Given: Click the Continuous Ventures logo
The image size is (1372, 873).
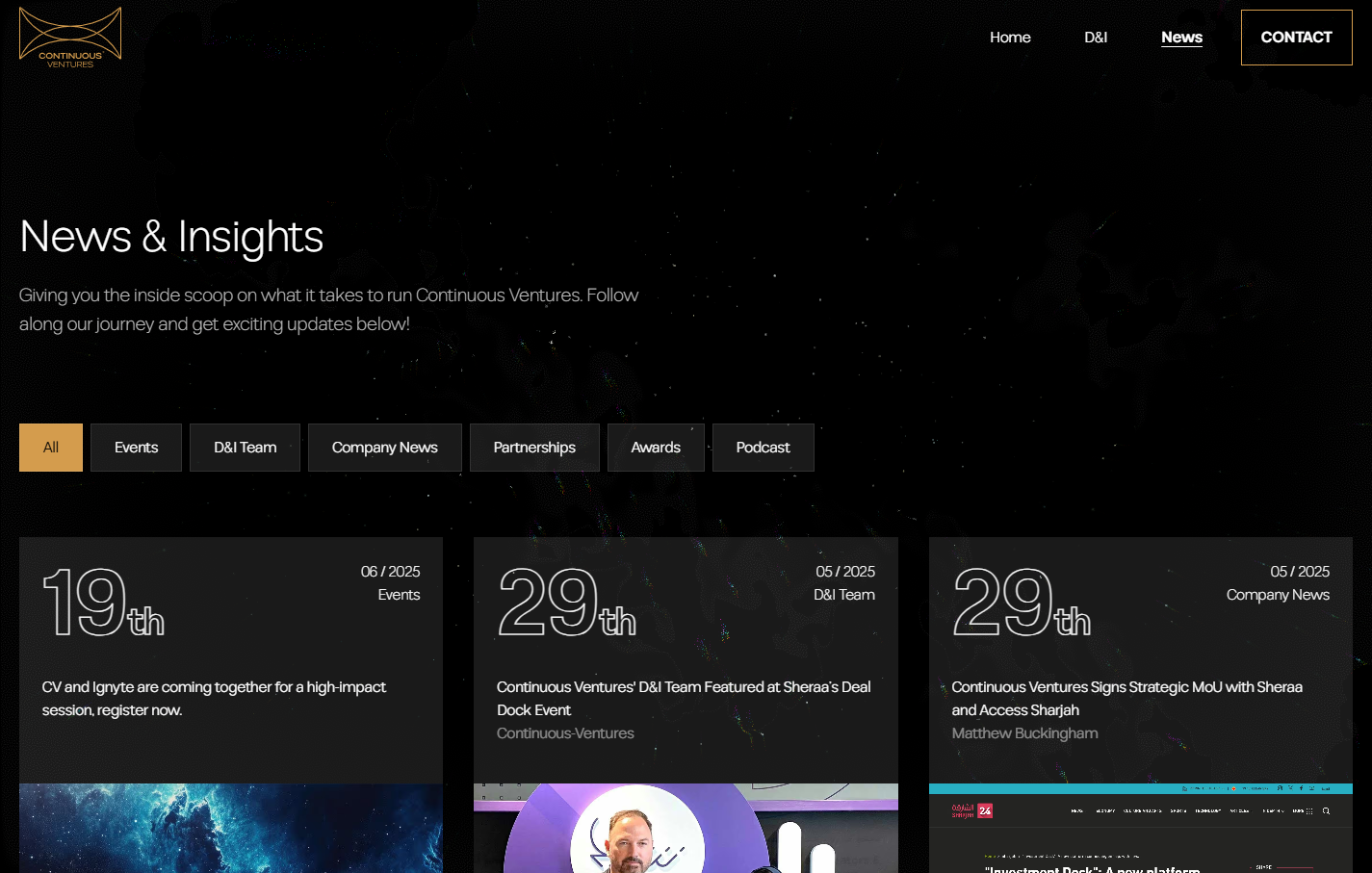Looking at the screenshot, I should (70, 38).
